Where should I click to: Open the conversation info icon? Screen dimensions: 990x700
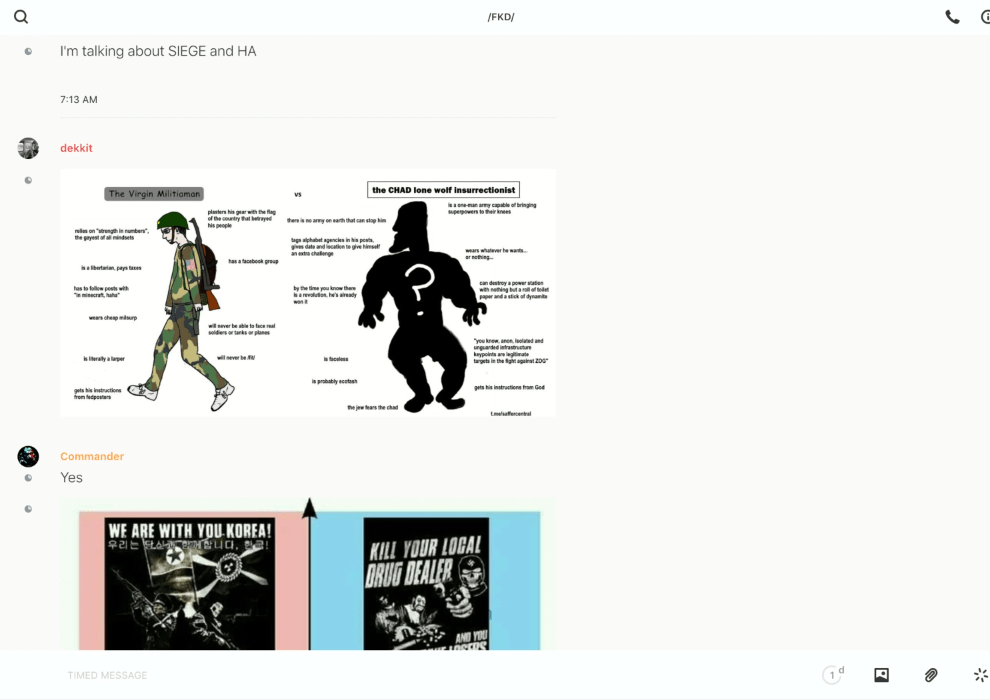[x=985, y=17]
